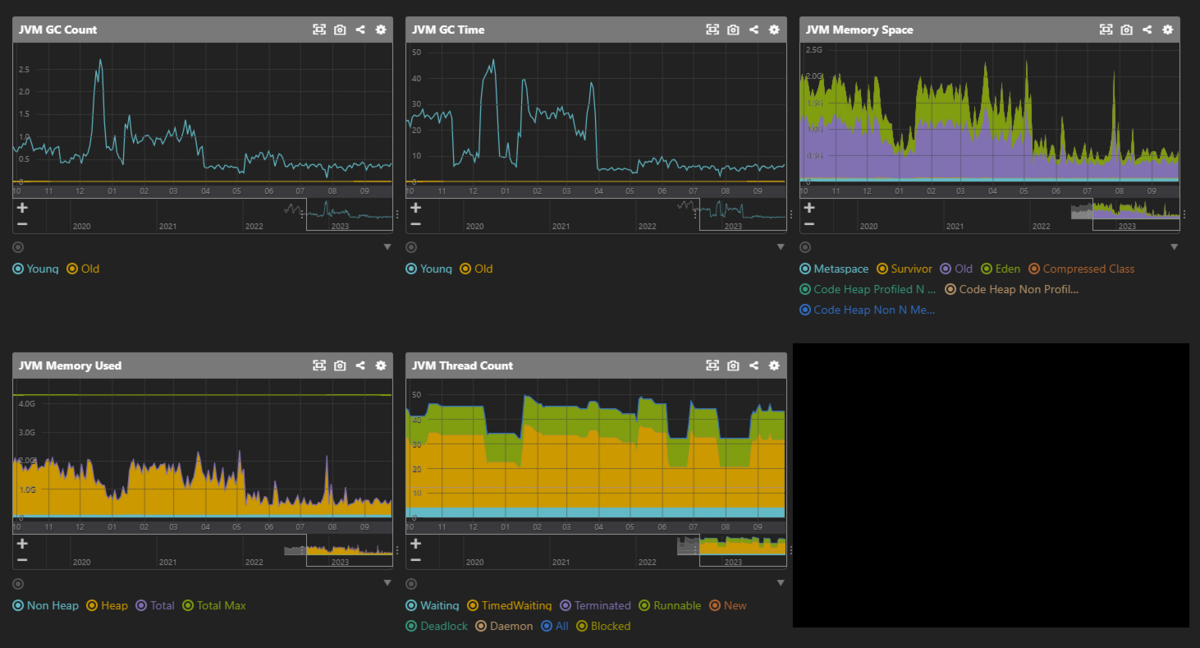Expand legend dropdown arrow under JVM Thread Count
This screenshot has height=648, width=1200.
(781, 583)
